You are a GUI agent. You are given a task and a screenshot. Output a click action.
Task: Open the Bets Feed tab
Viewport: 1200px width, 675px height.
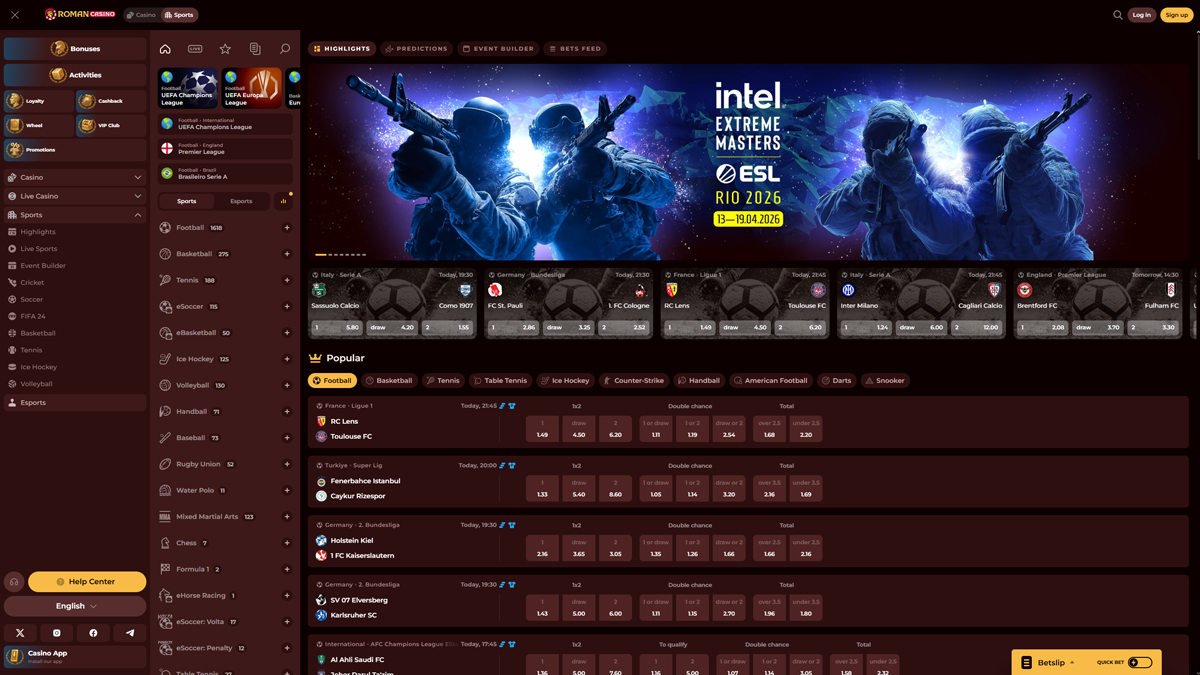click(x=575, y=48)
